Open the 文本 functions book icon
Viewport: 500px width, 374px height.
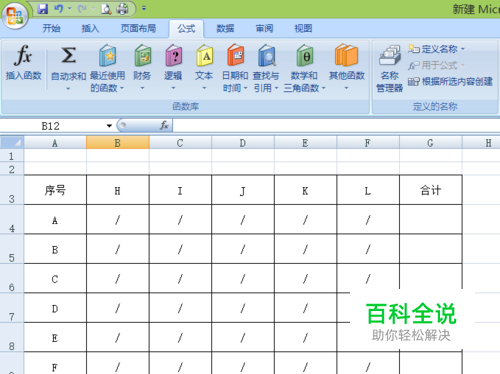point(204,55)
